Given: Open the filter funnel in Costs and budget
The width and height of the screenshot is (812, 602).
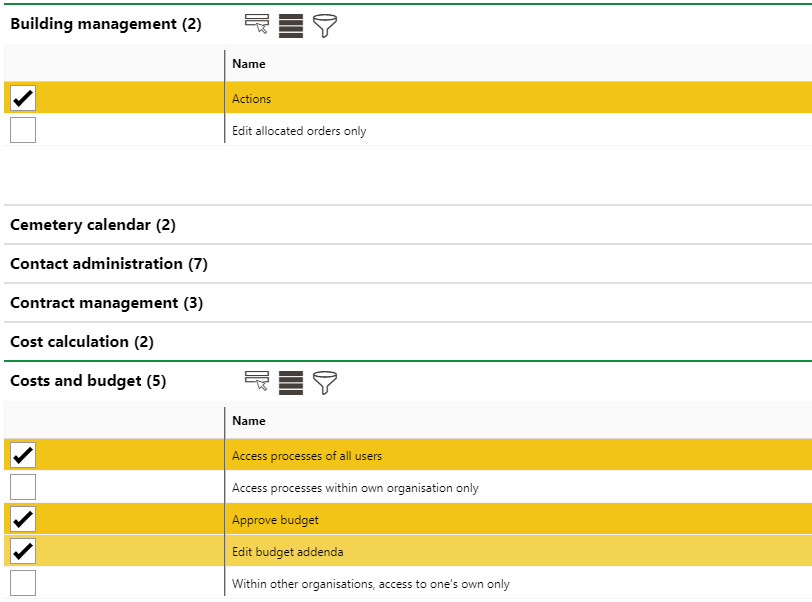Looking at the screenshot, I should pyautogui.click(x=325, y=382).
